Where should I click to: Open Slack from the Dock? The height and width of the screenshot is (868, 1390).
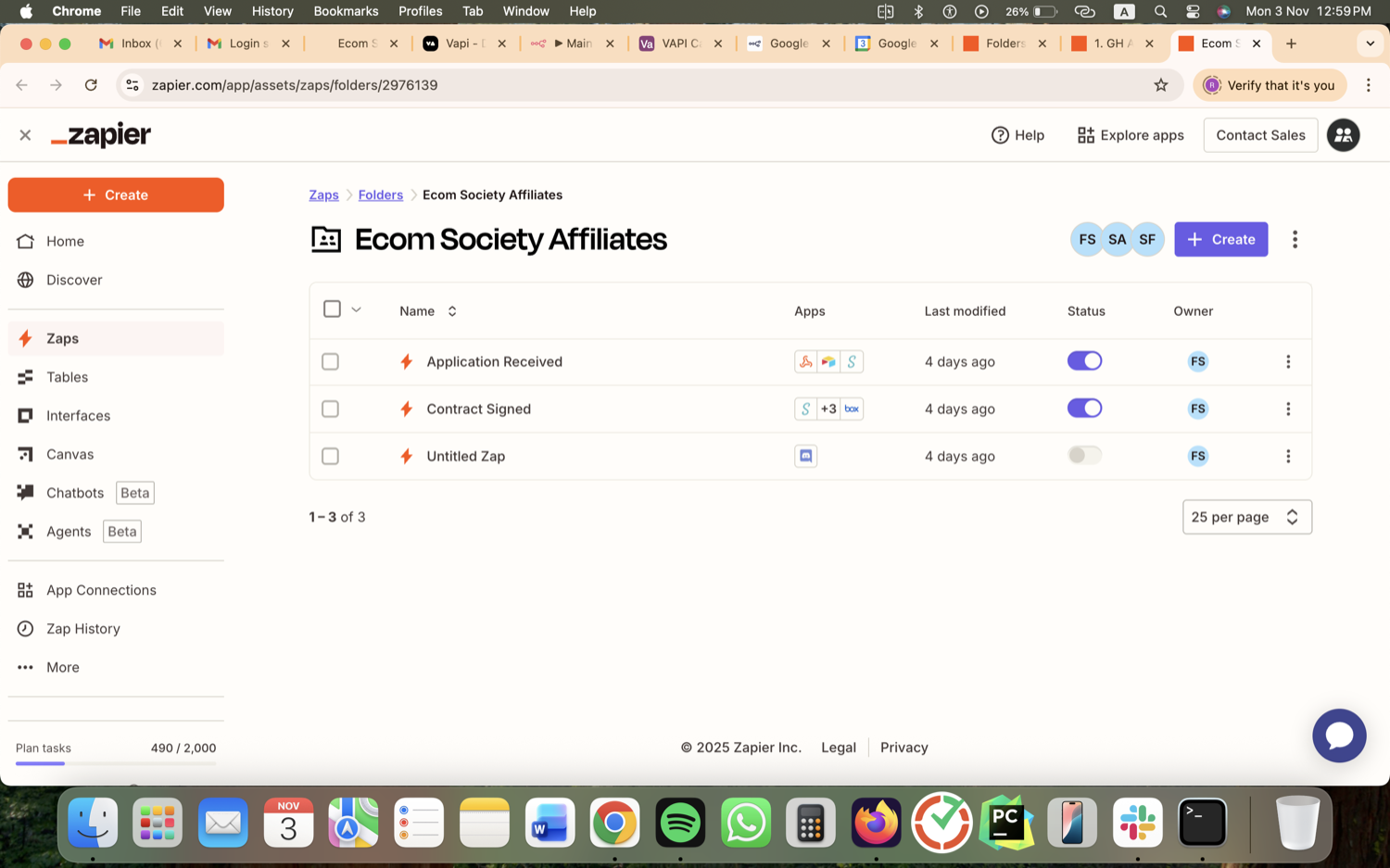(1137, 823)
